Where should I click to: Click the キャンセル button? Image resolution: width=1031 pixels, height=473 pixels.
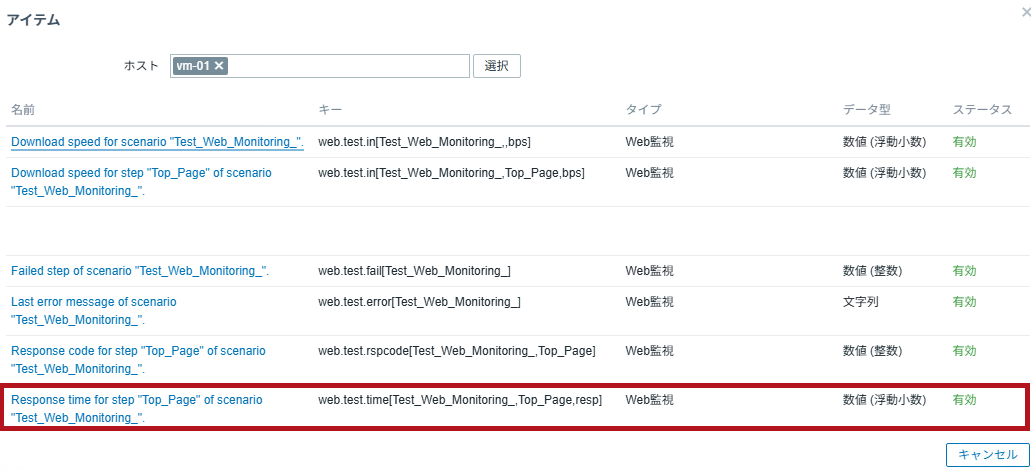[988, 455]
